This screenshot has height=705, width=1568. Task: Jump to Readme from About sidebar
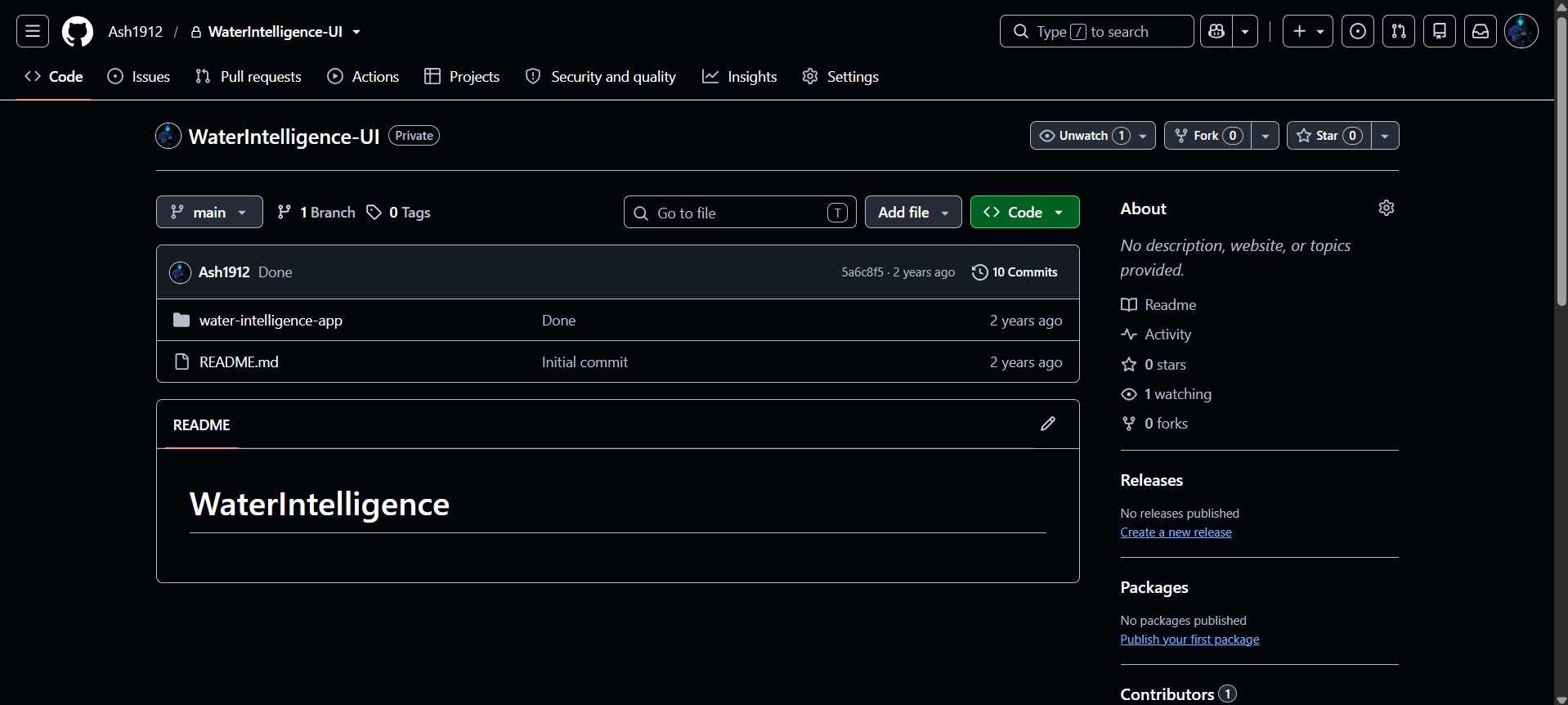point(1158,305)
